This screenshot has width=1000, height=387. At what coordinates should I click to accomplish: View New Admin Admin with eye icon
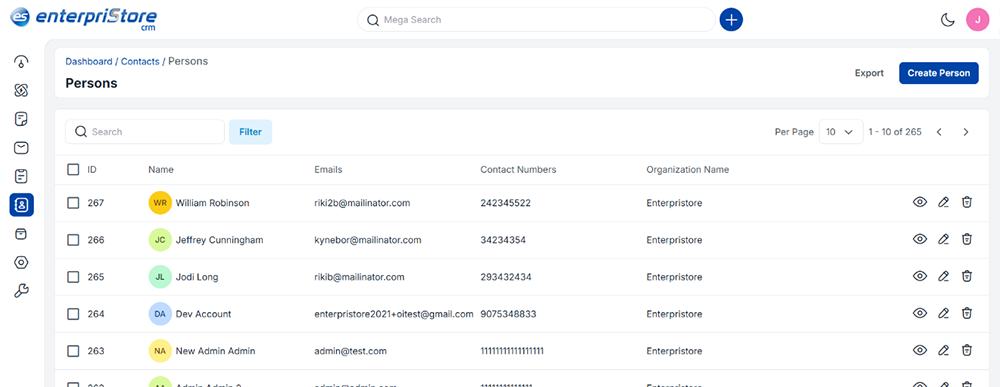click(920, 351)
